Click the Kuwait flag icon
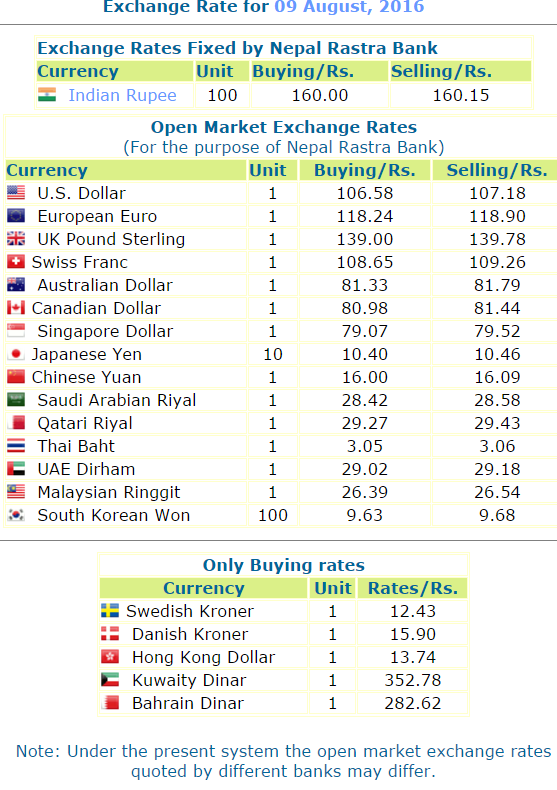This screenshot has width=557, height=790. point(110,679)
